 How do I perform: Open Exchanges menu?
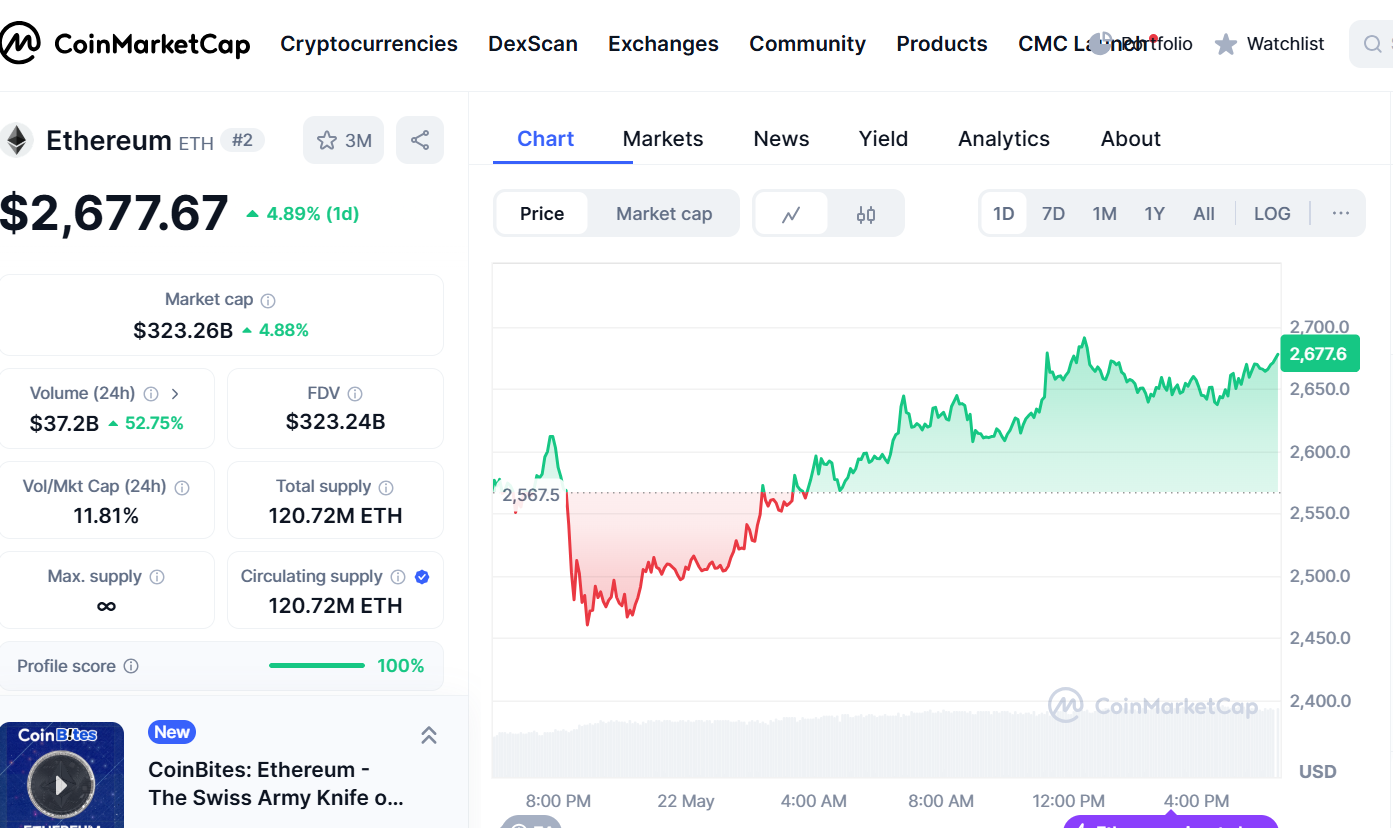pos(663,44)
